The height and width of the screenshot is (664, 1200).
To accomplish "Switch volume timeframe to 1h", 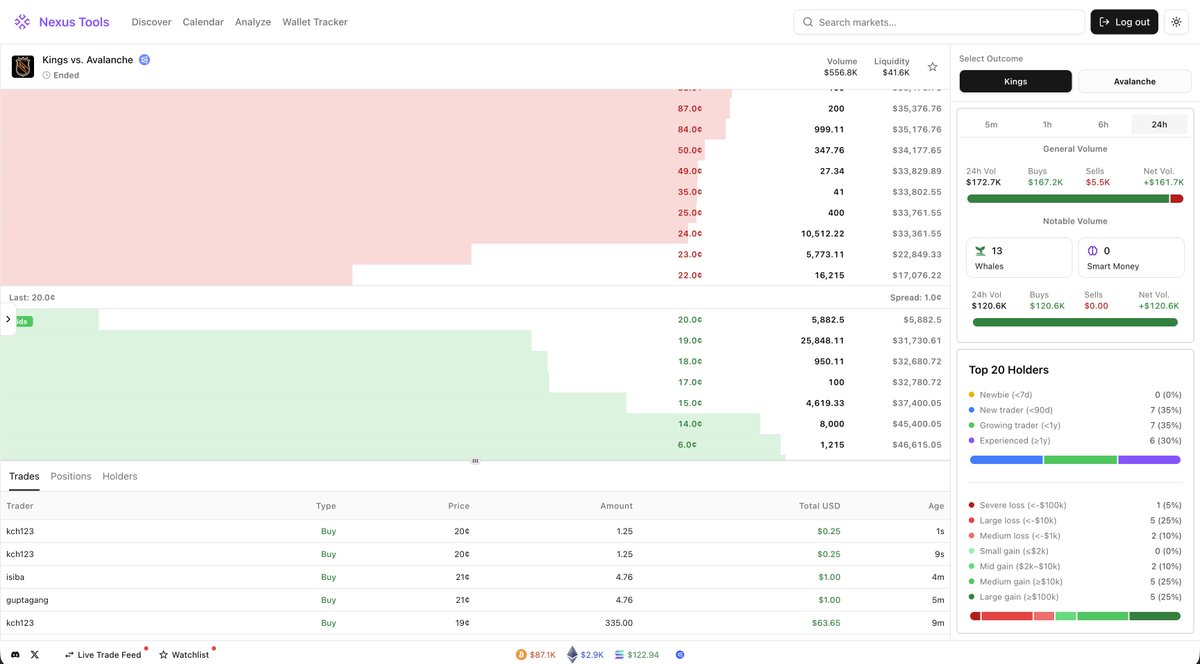I will coord(1047,125).
